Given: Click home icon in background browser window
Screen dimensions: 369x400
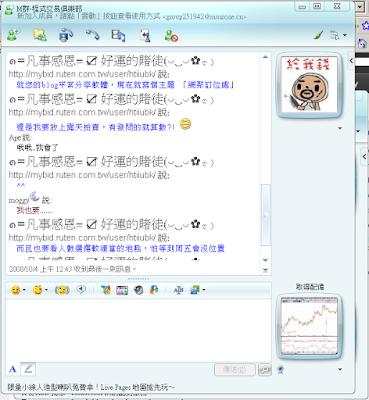Looking at the screenshot, I should (x=362, y=43).
